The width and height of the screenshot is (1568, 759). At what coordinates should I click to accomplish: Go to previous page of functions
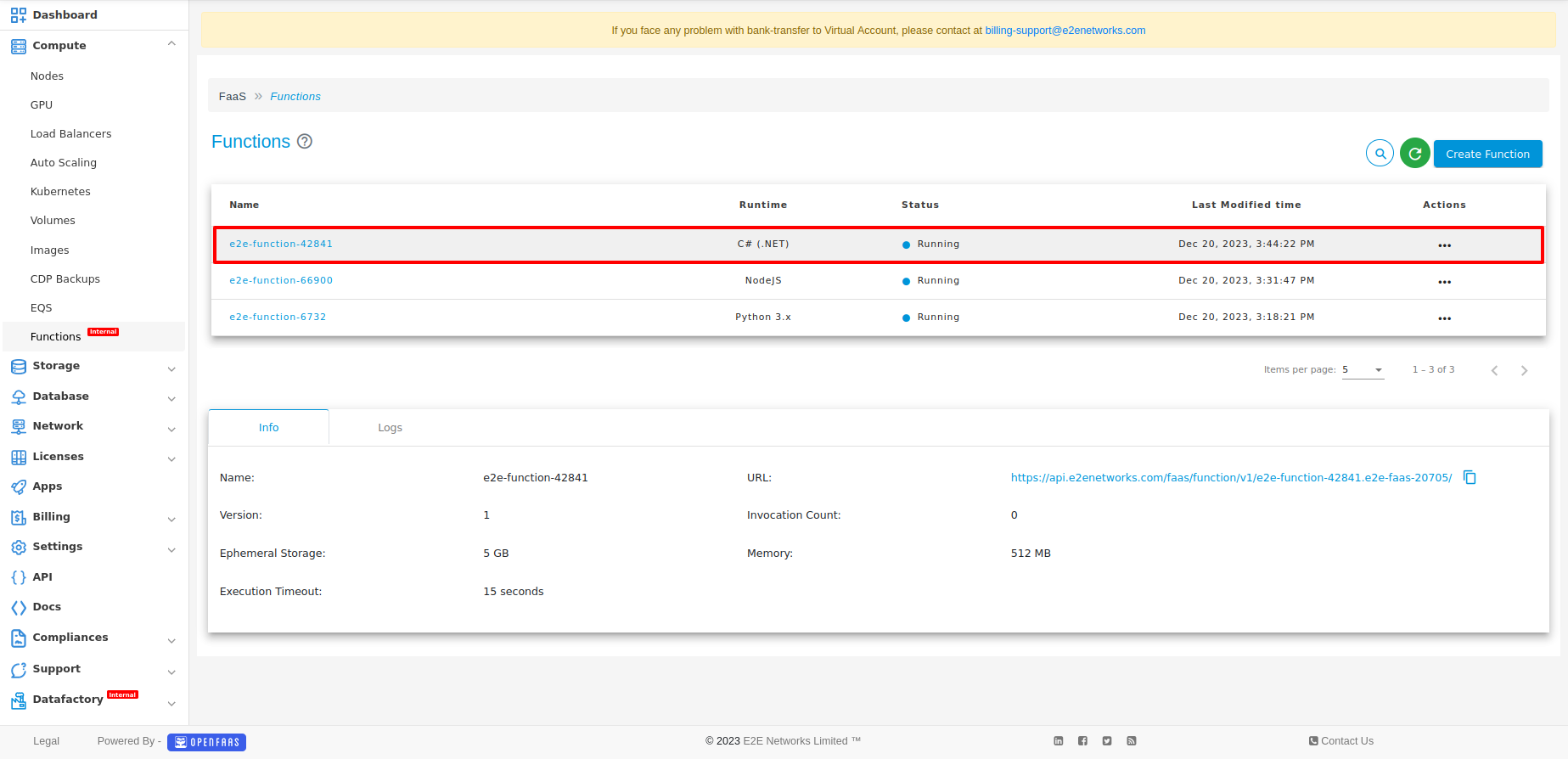point(1494,370)
